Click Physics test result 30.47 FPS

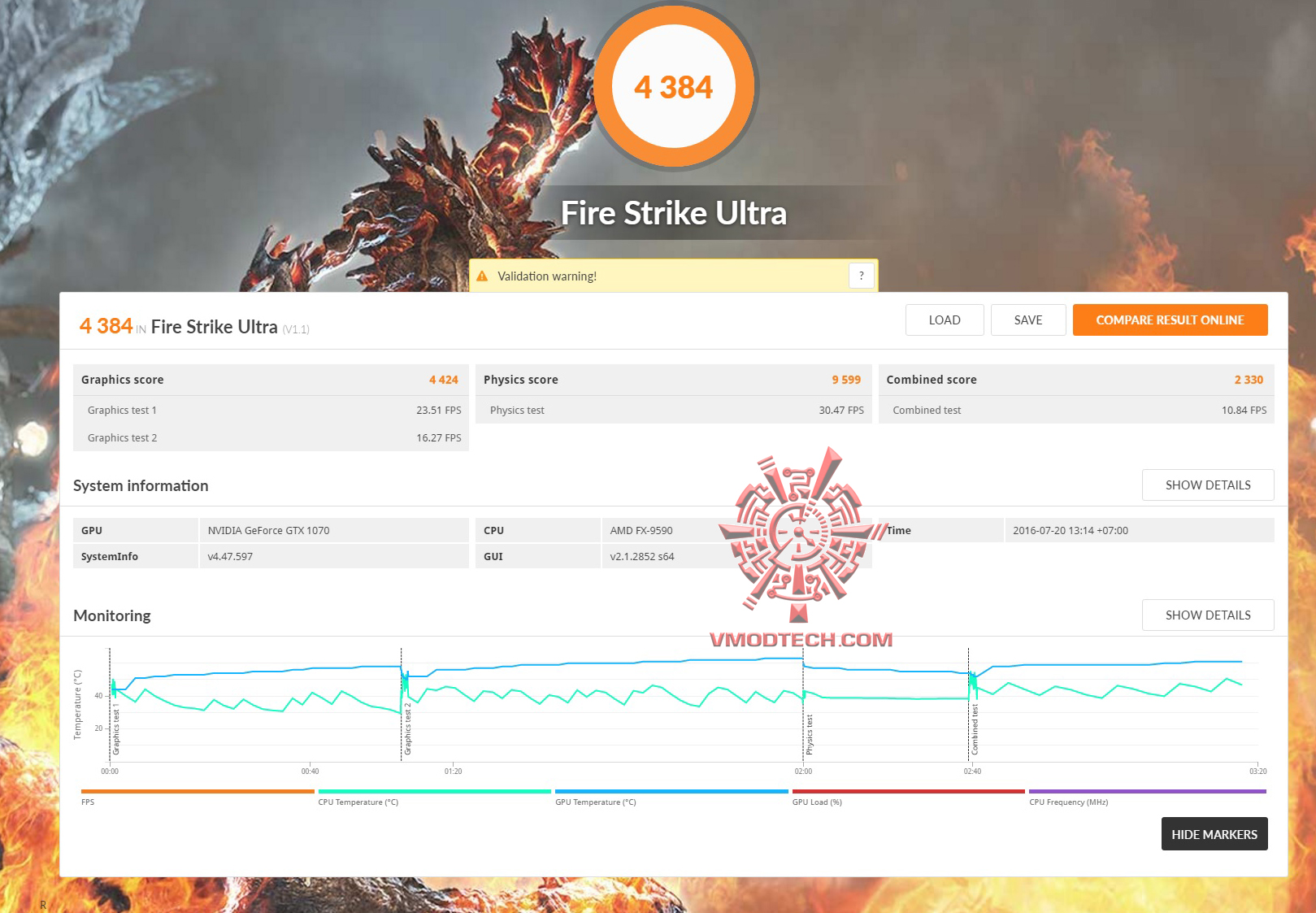[x=841, y=411]
